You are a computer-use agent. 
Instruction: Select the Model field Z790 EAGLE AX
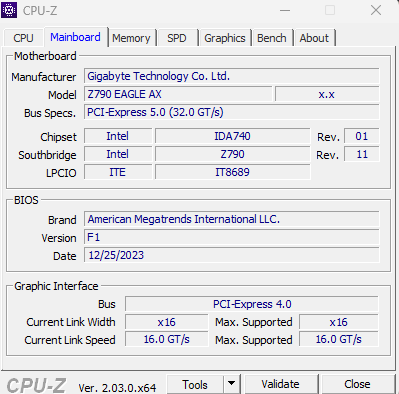[x=178, y=94]
